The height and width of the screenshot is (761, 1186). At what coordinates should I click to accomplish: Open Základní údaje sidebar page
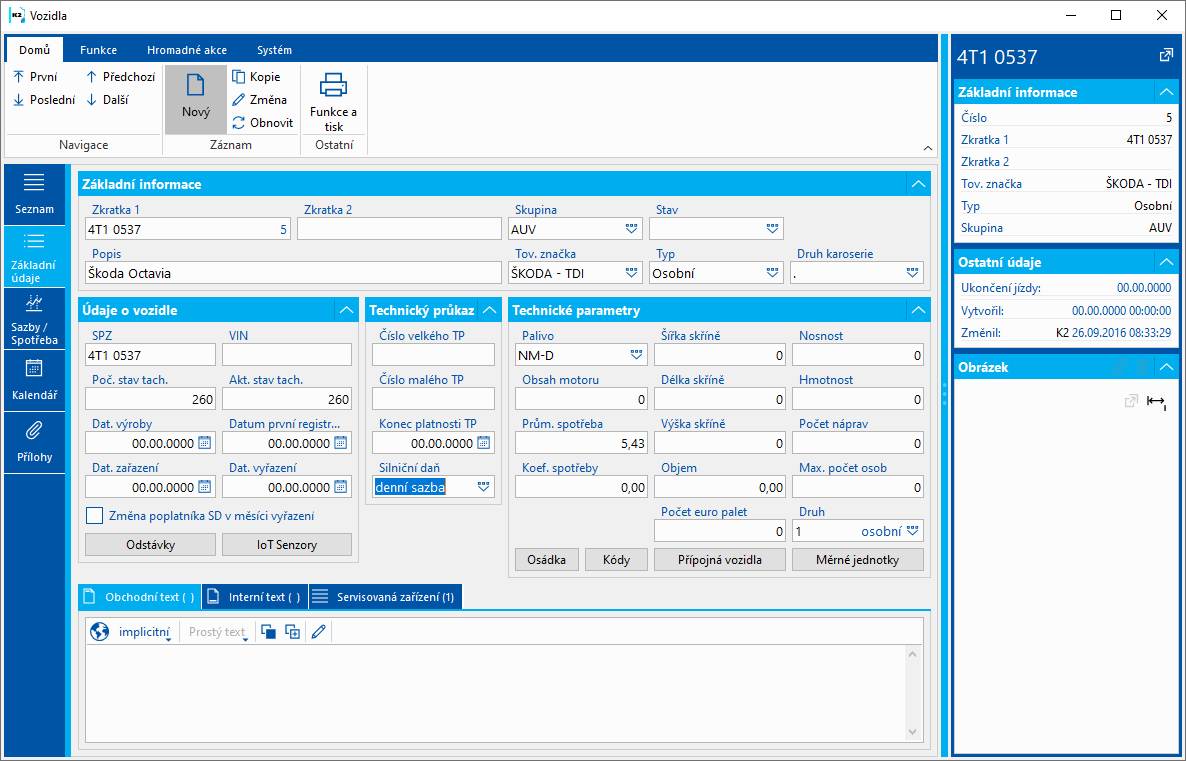pyautogui.click(x=34, y=257)
